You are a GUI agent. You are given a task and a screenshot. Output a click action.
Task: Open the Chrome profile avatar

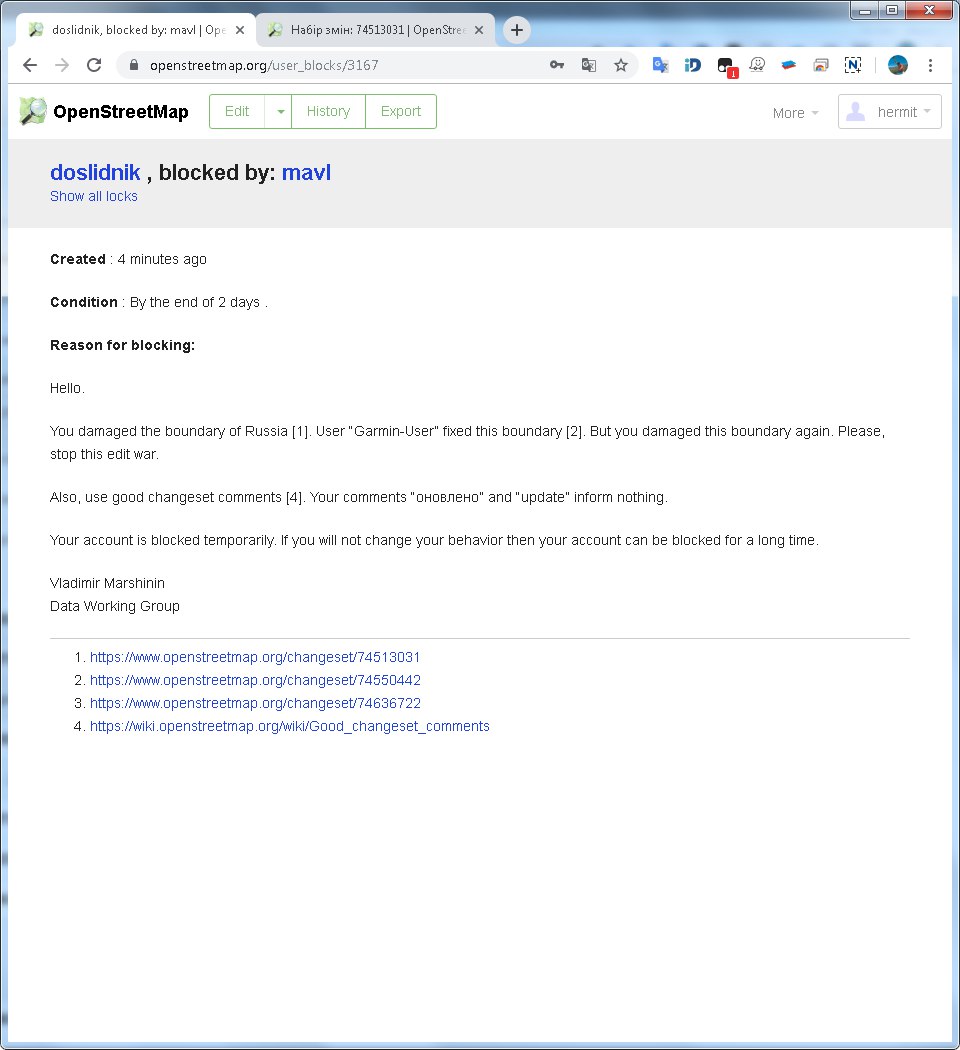[898, 65]
